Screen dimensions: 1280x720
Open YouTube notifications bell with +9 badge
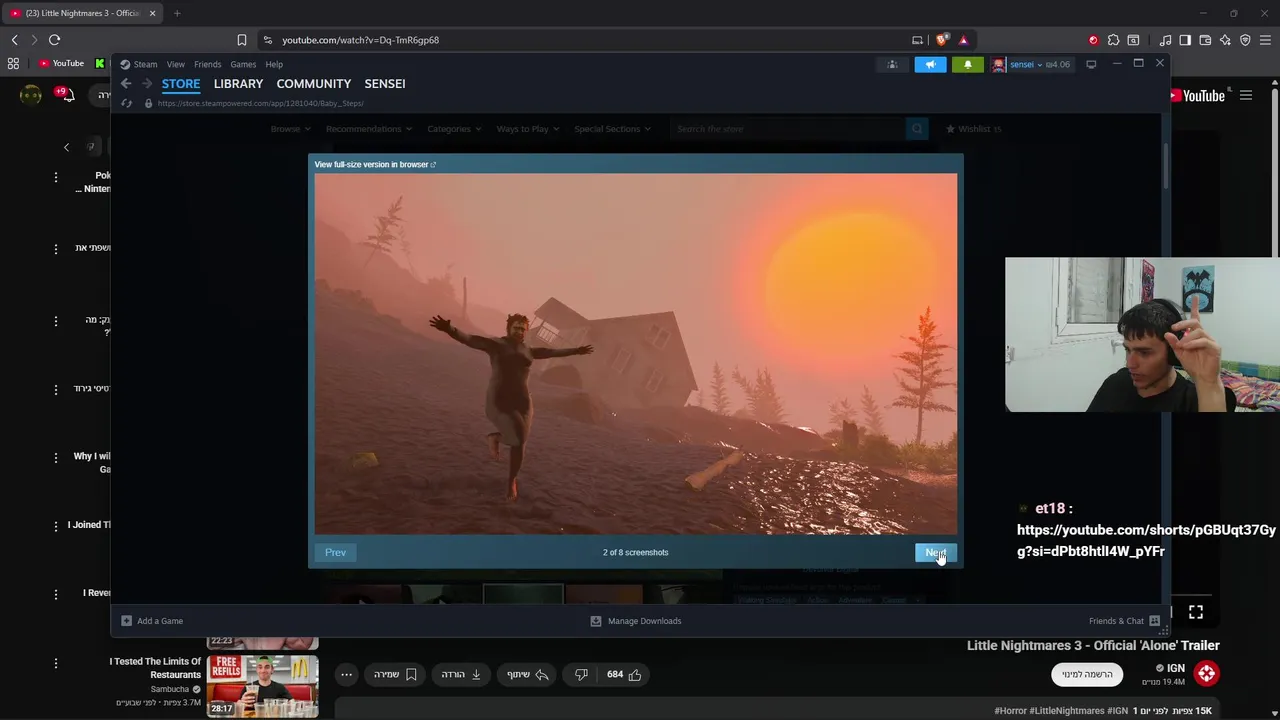pyautogui.click(x=64, y=94)
